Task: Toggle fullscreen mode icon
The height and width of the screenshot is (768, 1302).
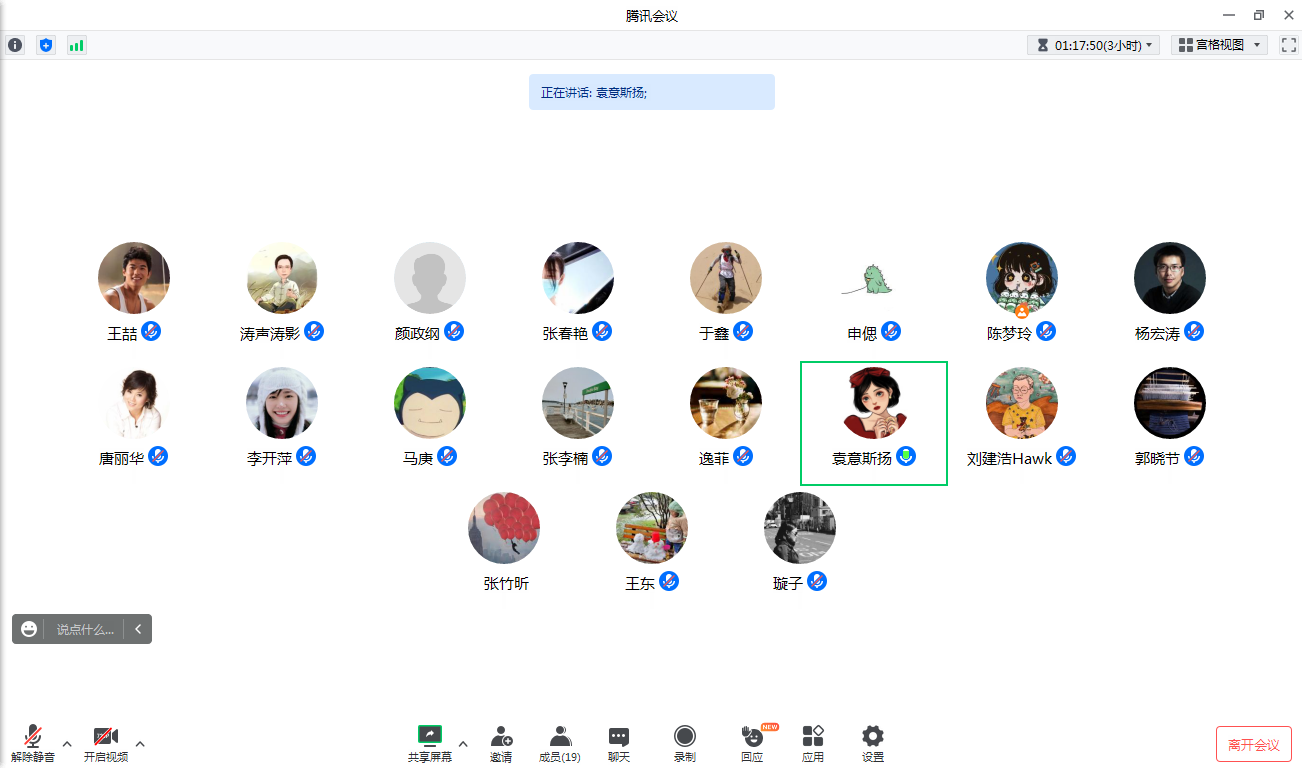Action: (1289, 45)
